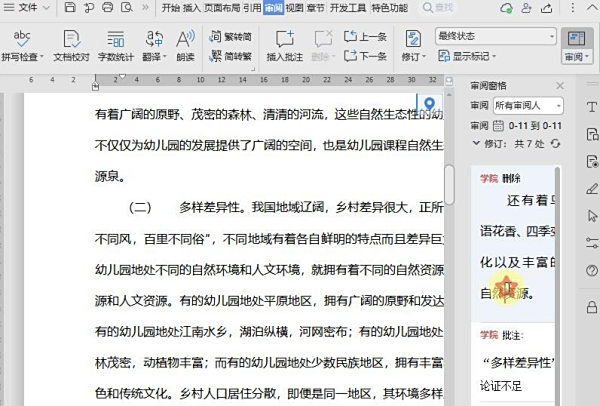Switch to the 插入 tab
The width and height of the screenshot is (600, 406).
[192, 8]
